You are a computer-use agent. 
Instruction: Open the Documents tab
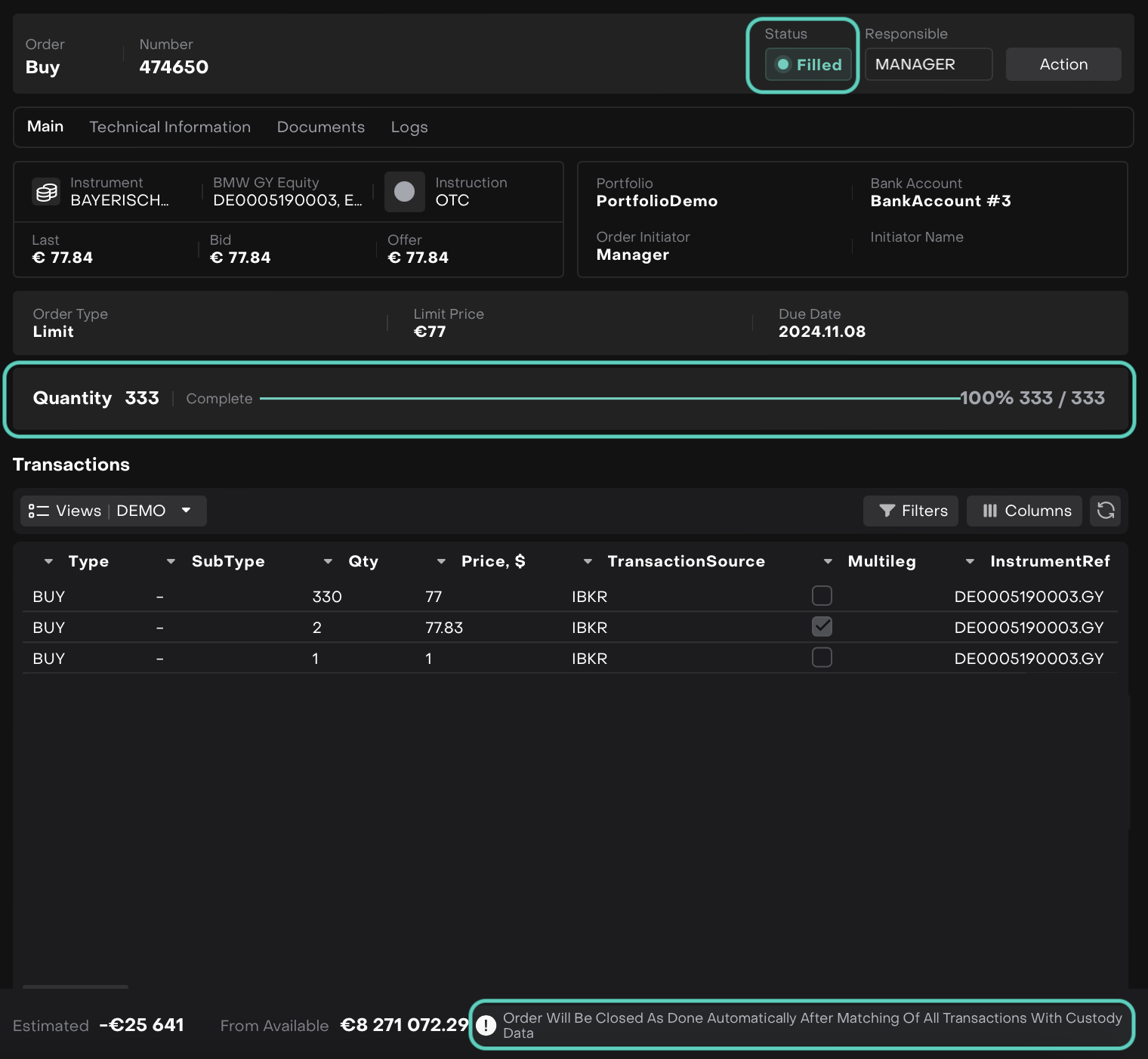click(320, 127)
